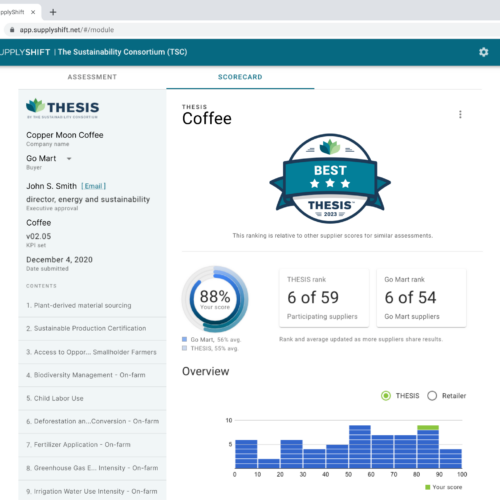
Task: Click the SUPPLYSHIFT logo in header
Action: 25,52
